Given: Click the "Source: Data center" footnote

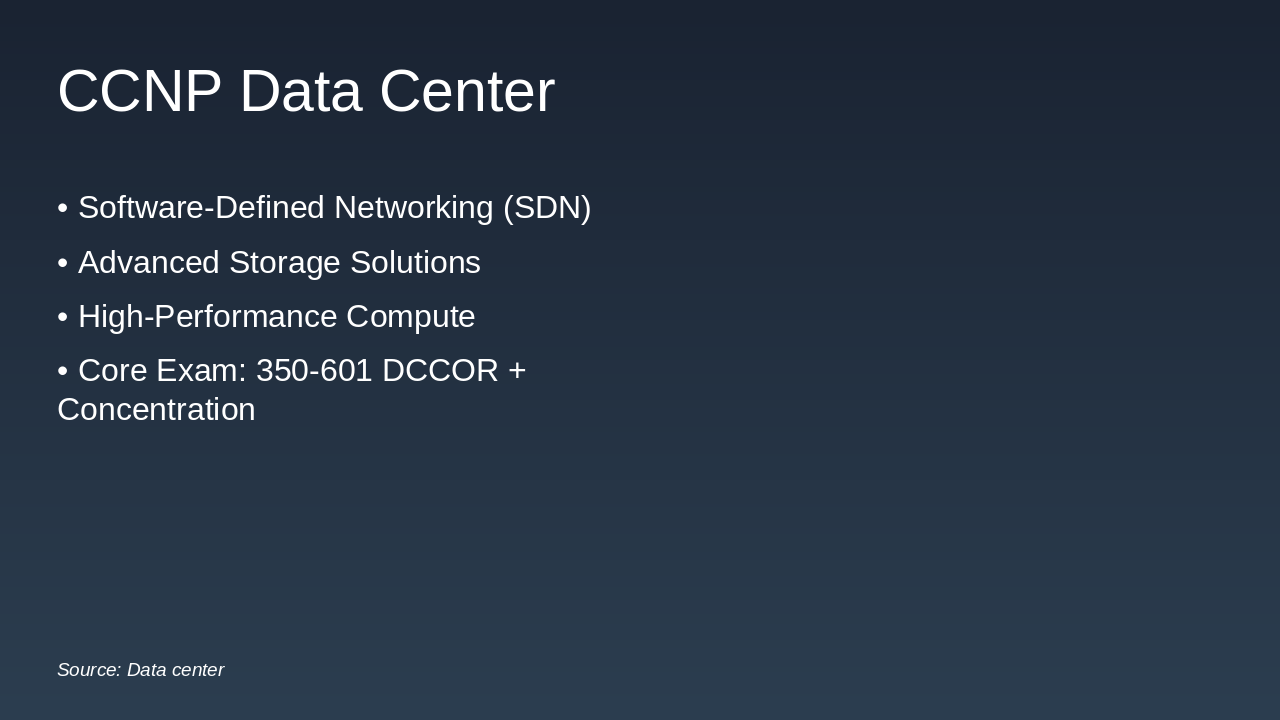Looking at the screenshot, I should [x=140, y=670].
